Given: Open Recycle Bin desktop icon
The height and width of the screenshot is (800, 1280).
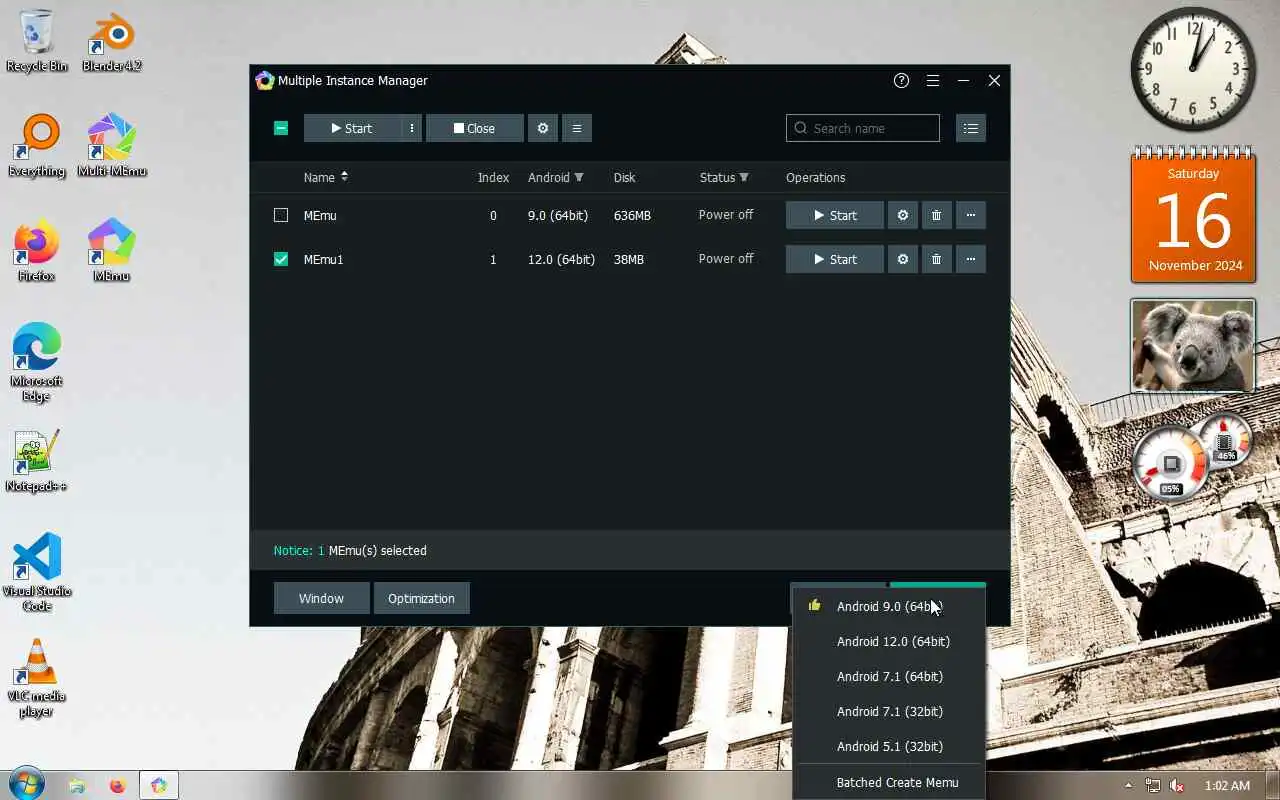Looking at the screenshot, I should 37,43.
